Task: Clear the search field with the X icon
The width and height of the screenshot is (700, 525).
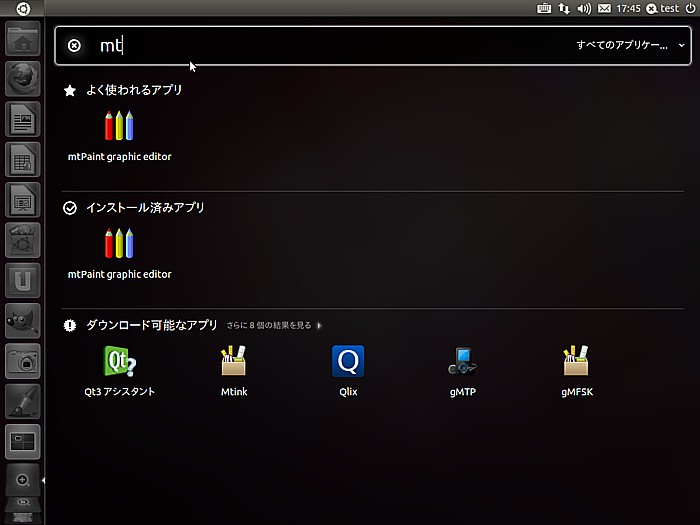Action: click(x=74, y=45)
